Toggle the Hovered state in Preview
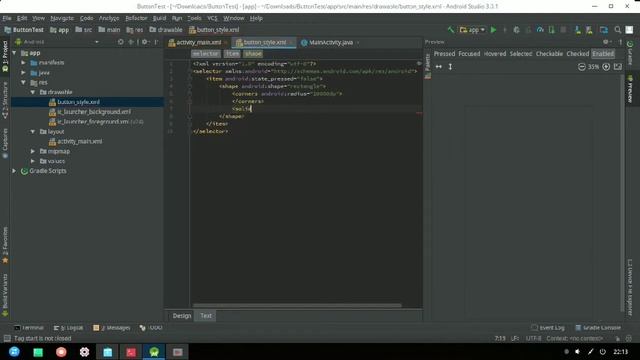The height and width of the screenshot is (360, 640). tap(495, 54)
